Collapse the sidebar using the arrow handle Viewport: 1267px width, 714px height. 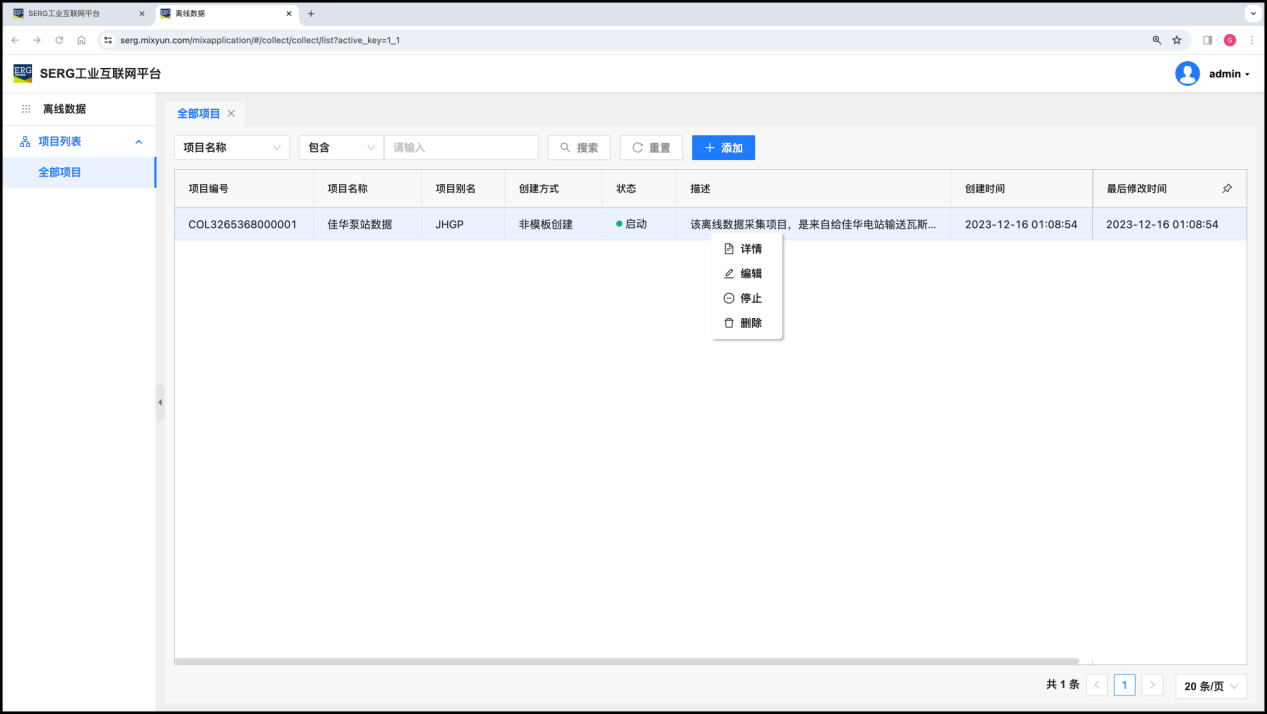160,402
